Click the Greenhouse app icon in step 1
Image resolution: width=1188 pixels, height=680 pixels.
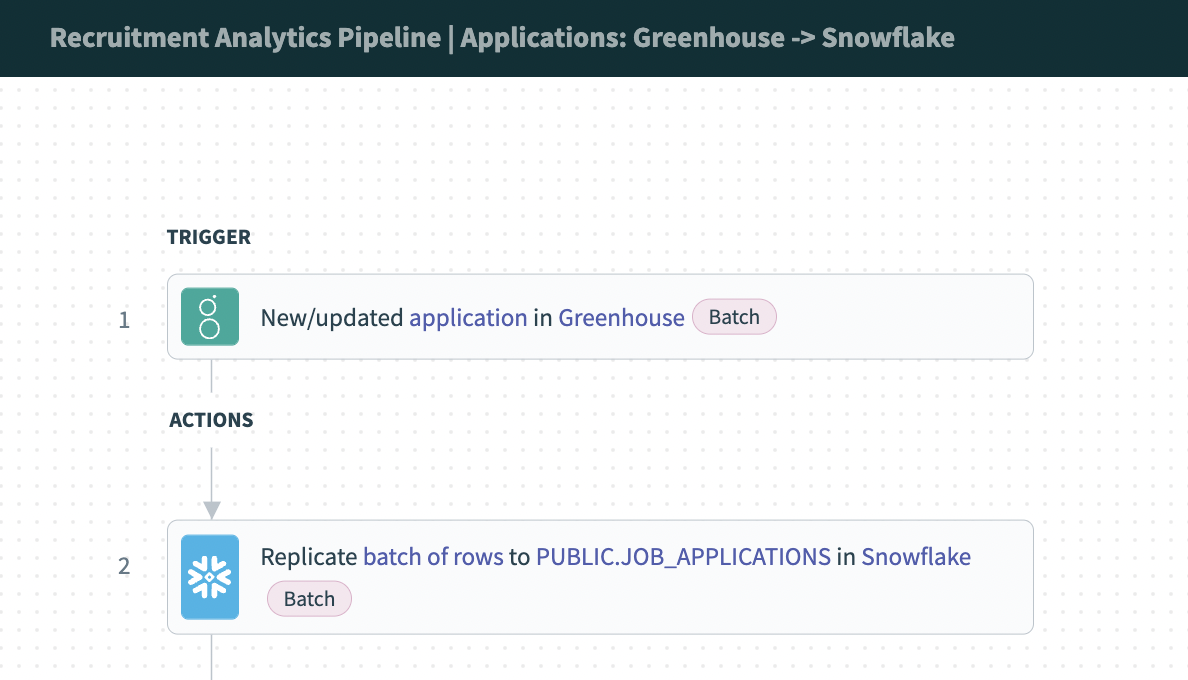point(210,317)
